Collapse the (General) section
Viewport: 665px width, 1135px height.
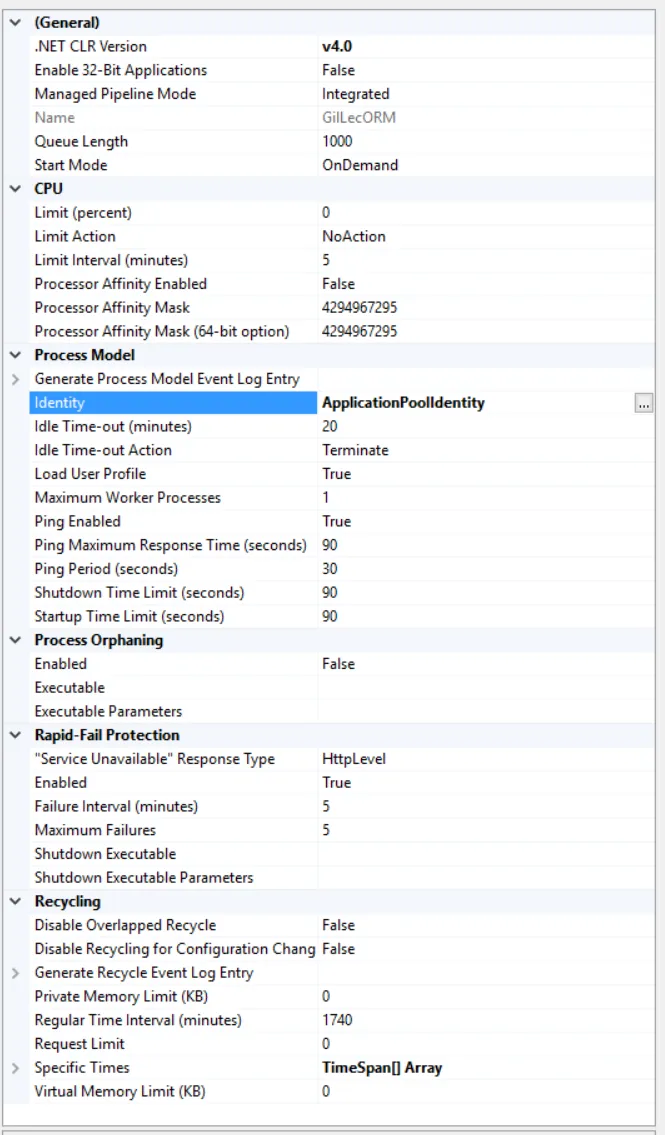[15, 22]
